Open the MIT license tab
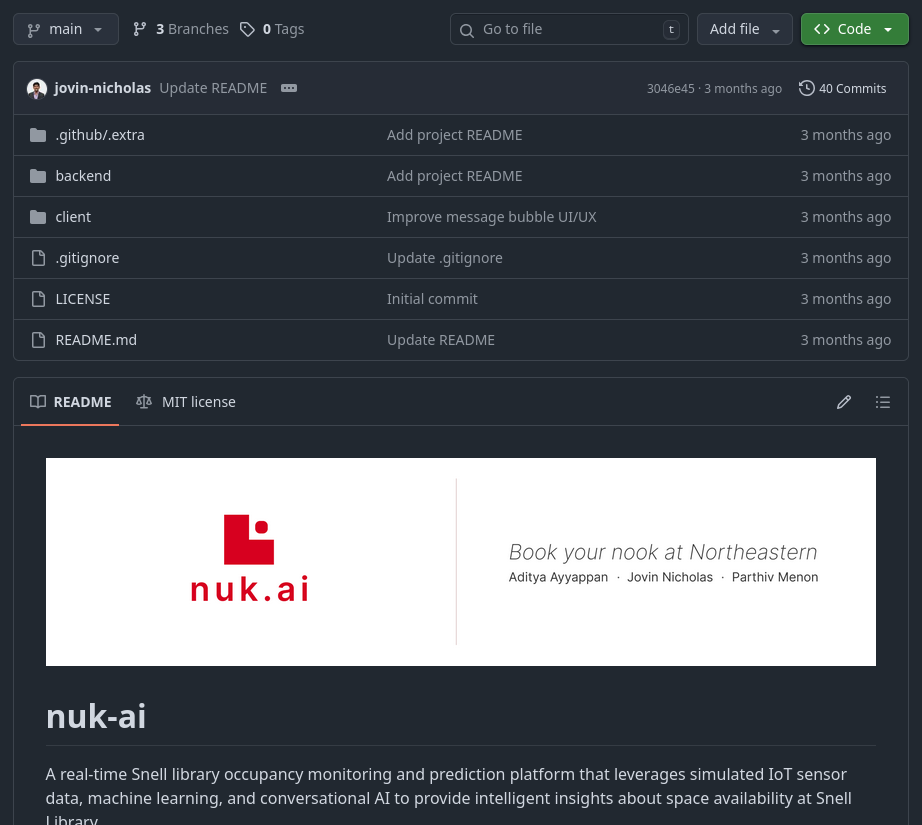Viewport: 922px width, 825px height. click(x=186, y=401)
